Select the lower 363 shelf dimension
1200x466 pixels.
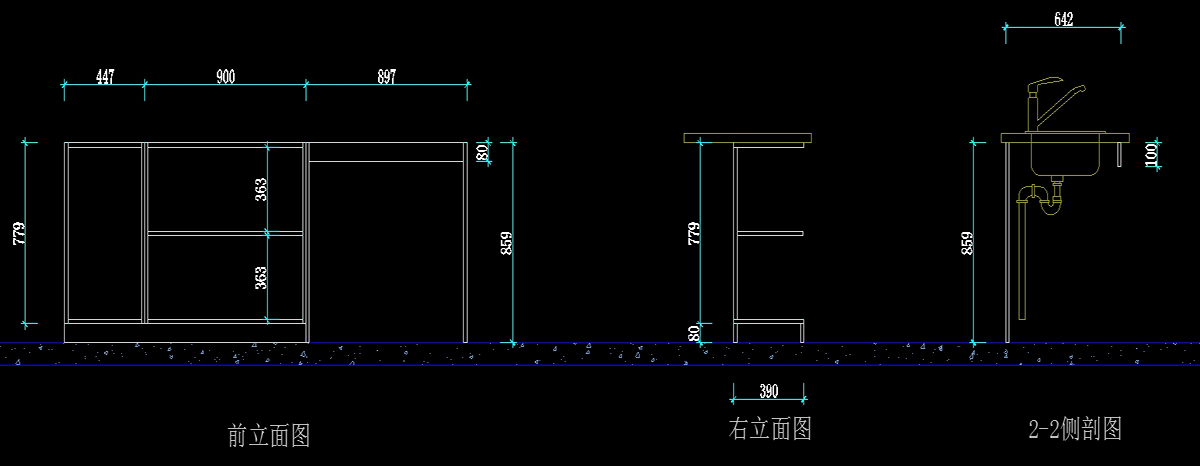[x=261, y=277]
